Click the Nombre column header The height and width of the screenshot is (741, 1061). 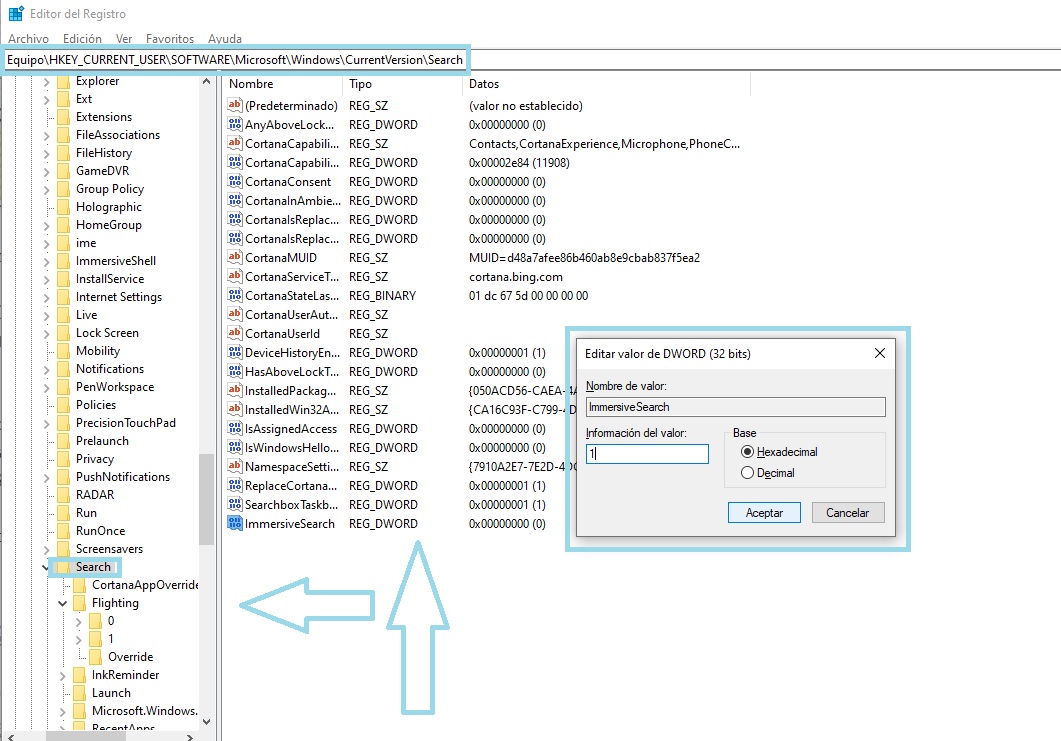pos(283,84)
